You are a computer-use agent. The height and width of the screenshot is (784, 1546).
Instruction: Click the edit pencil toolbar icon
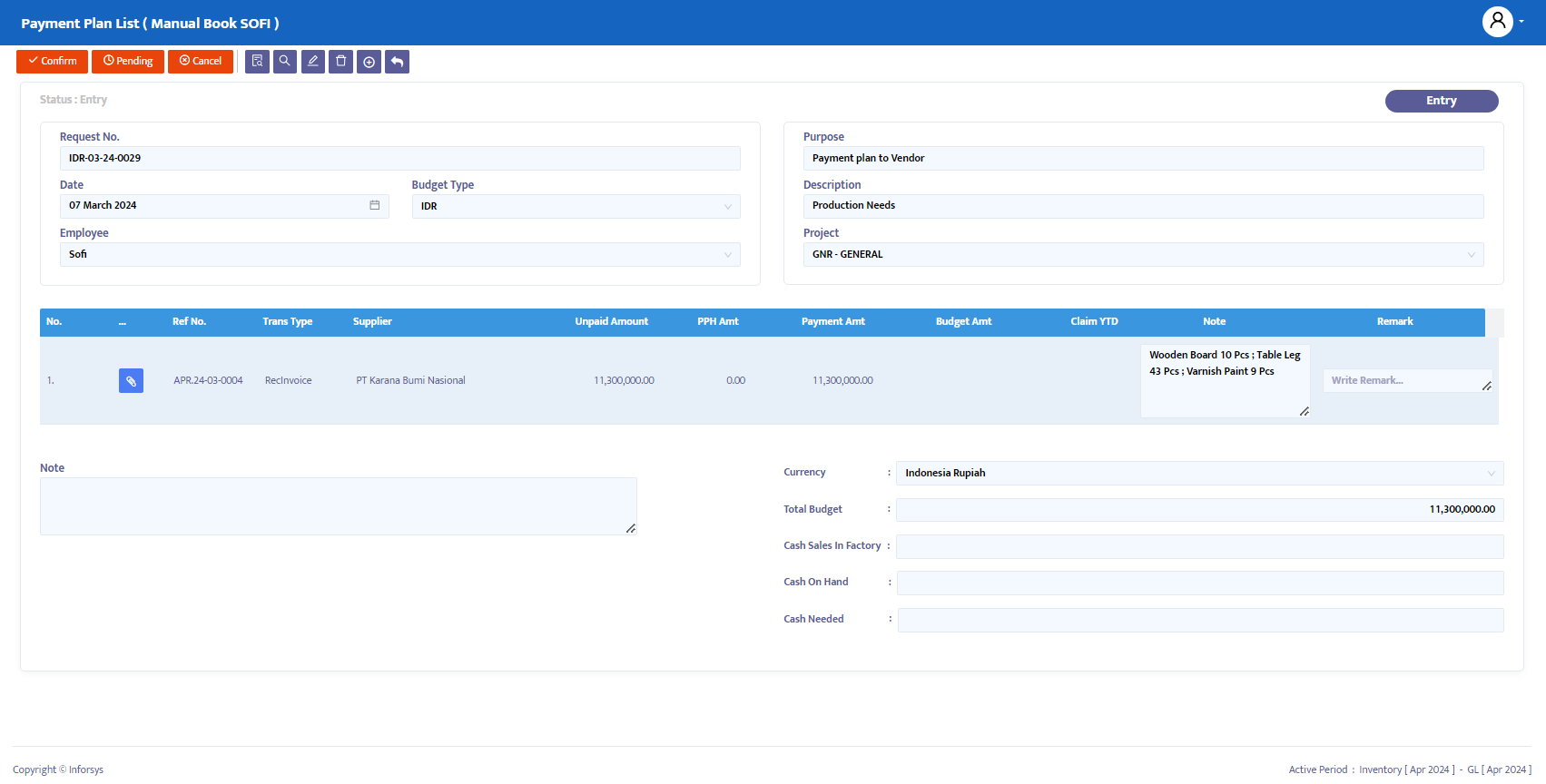313,61
